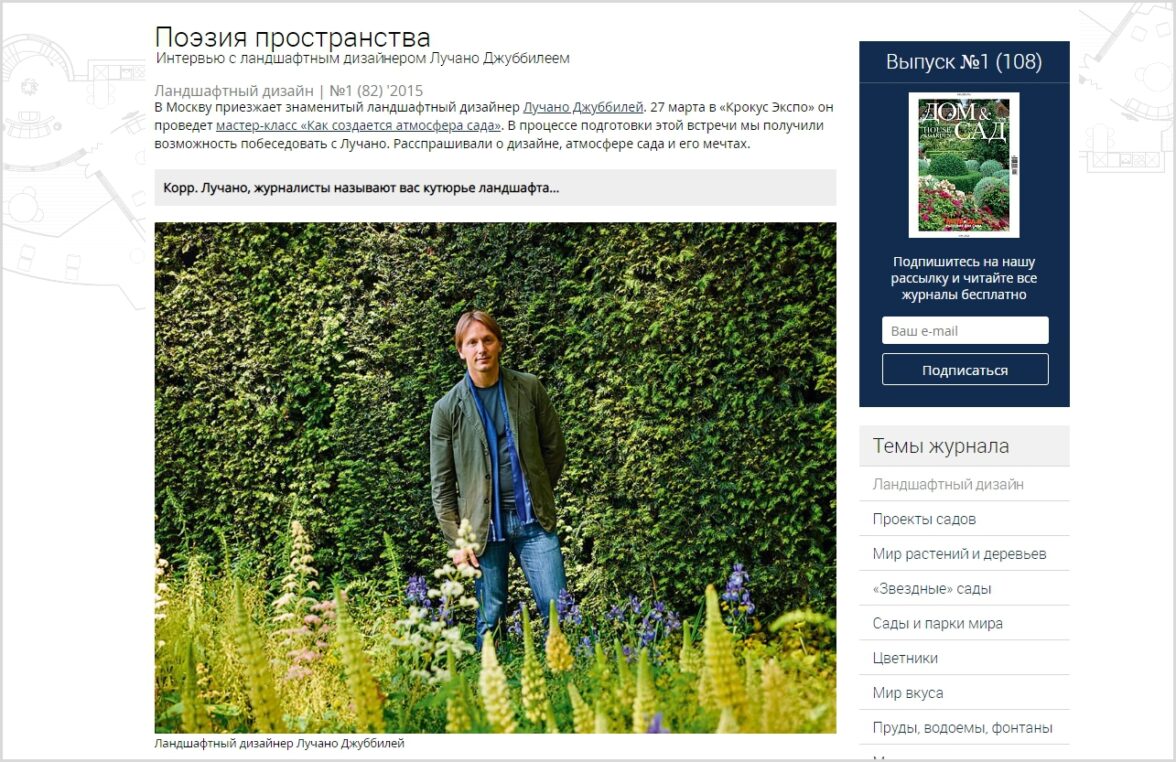
Task: Open the Дом & Сад magazine cover thumbnail
Action: 964,165
